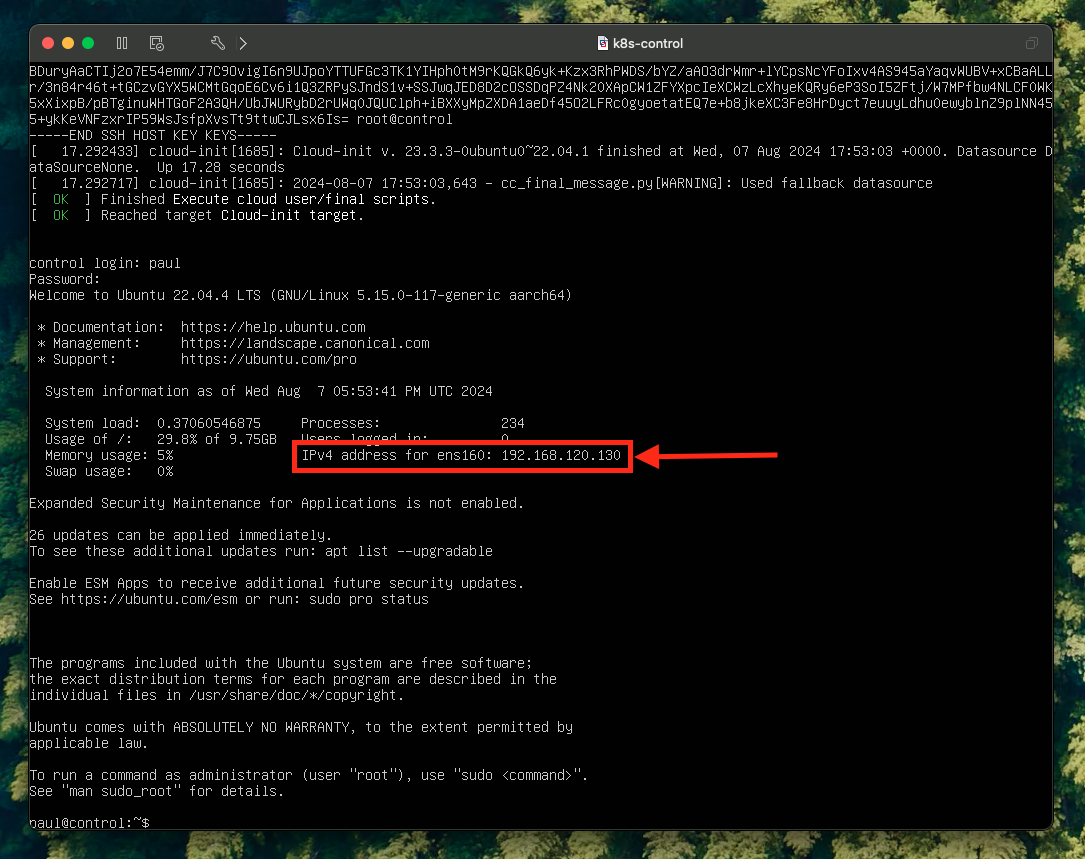Open the VM snapshots manager
1085x859 pixels.
pos(156,43)
